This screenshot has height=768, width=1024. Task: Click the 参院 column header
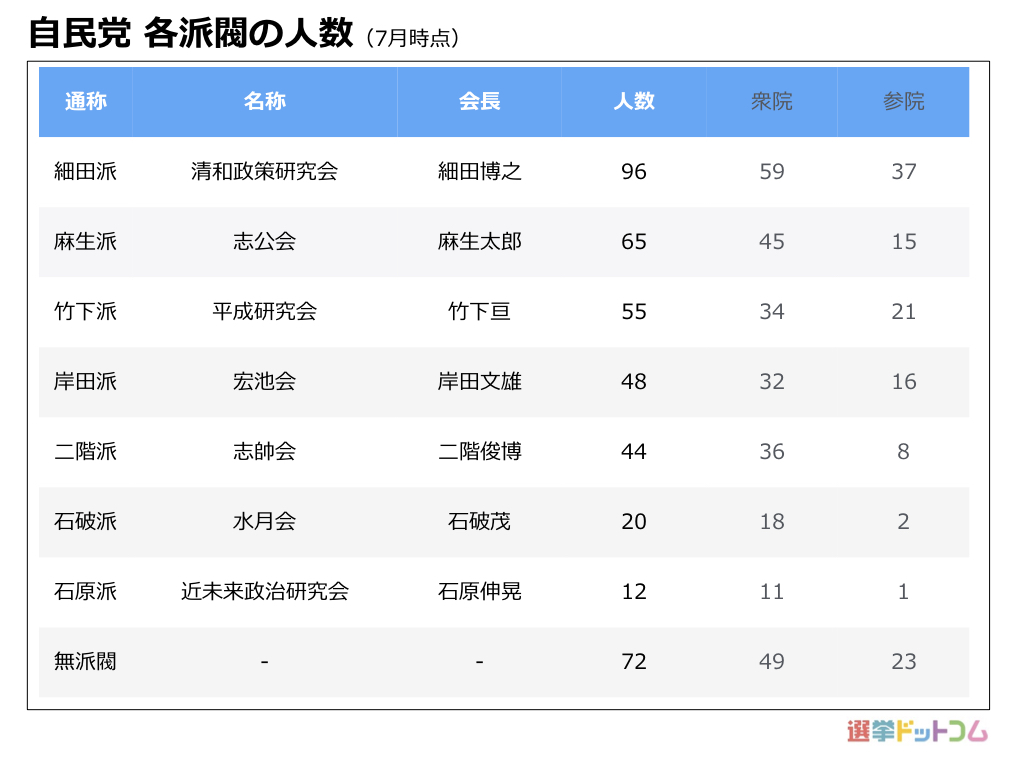pos(903,101)
